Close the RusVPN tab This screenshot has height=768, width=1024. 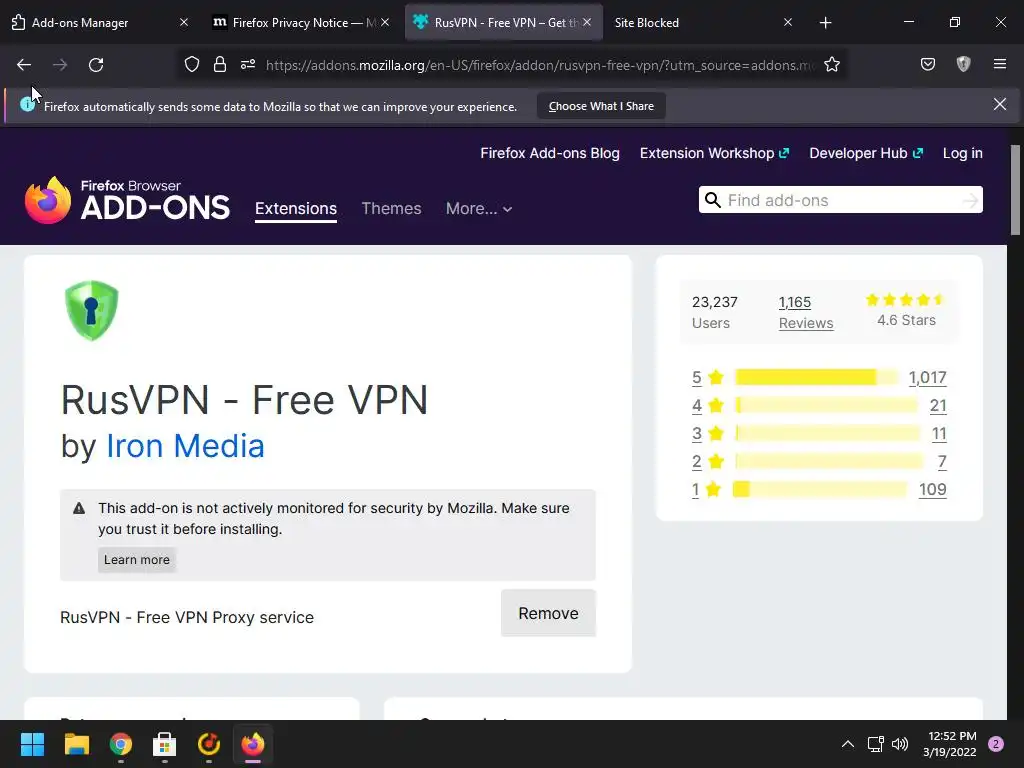click(x=587, y=22)
